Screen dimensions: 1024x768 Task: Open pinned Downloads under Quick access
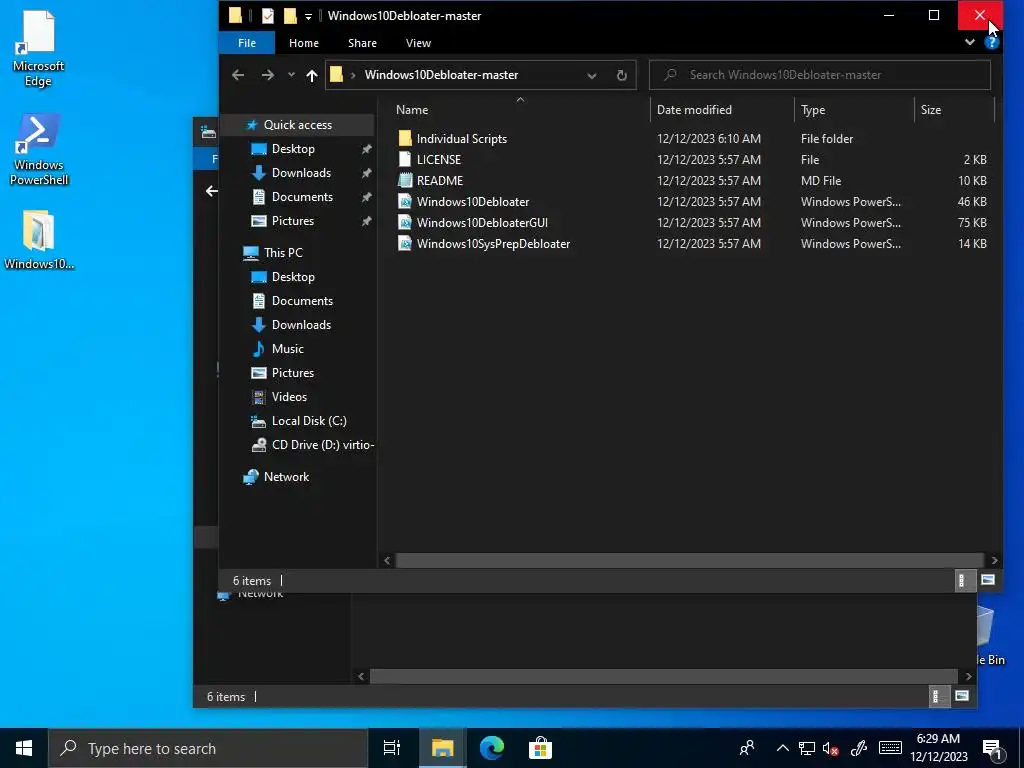tap(301, 172)
